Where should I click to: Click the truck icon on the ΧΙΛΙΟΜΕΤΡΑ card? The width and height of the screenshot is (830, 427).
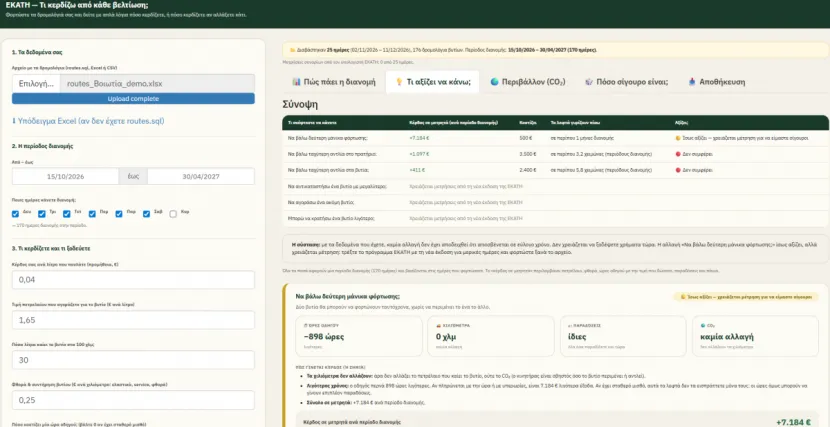coord(438,325)
